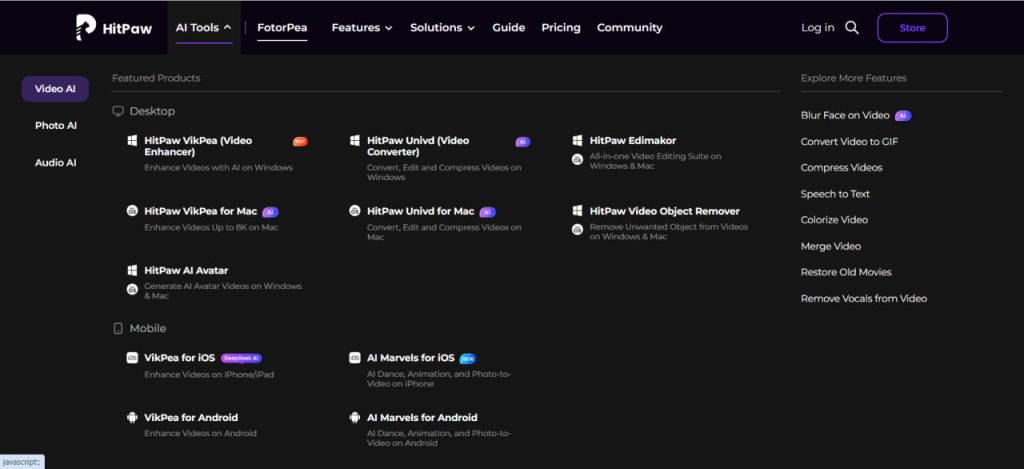Image resolution: width=1024 pixels, height=469 pixels.
Task: Click Merge Video feature link
Action: tap(831, 246)
